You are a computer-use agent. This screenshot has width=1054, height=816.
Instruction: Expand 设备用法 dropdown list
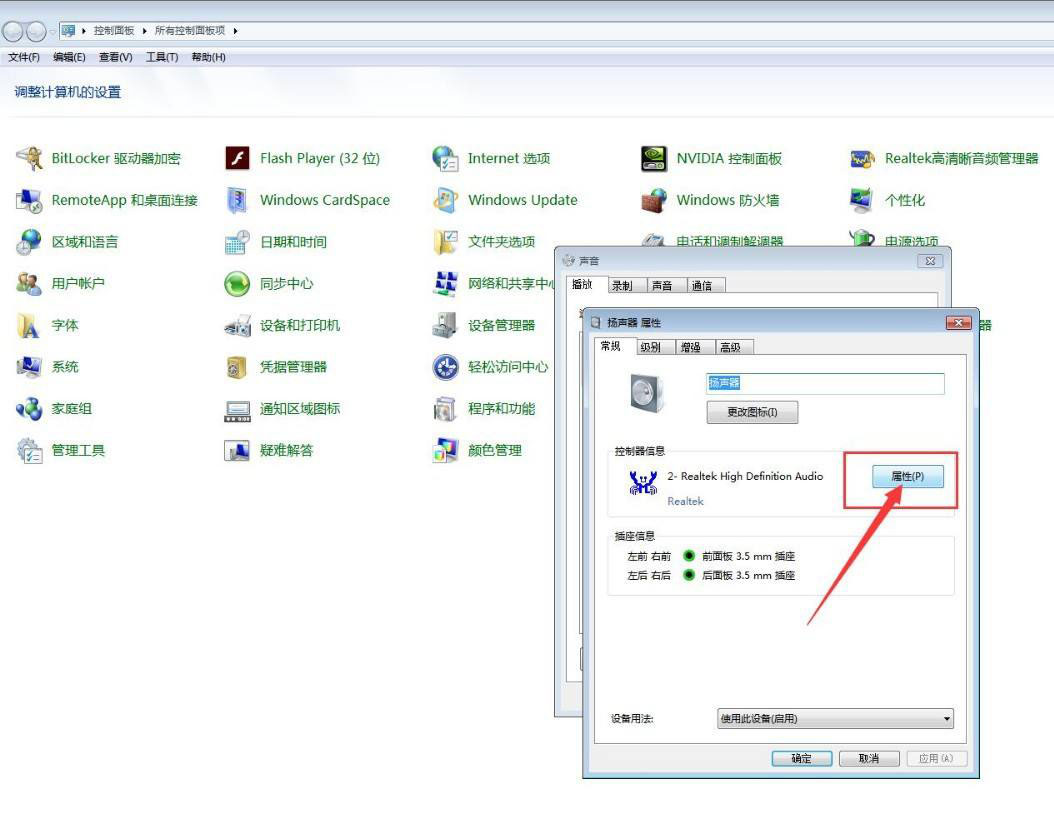click(x=946, y=719)
